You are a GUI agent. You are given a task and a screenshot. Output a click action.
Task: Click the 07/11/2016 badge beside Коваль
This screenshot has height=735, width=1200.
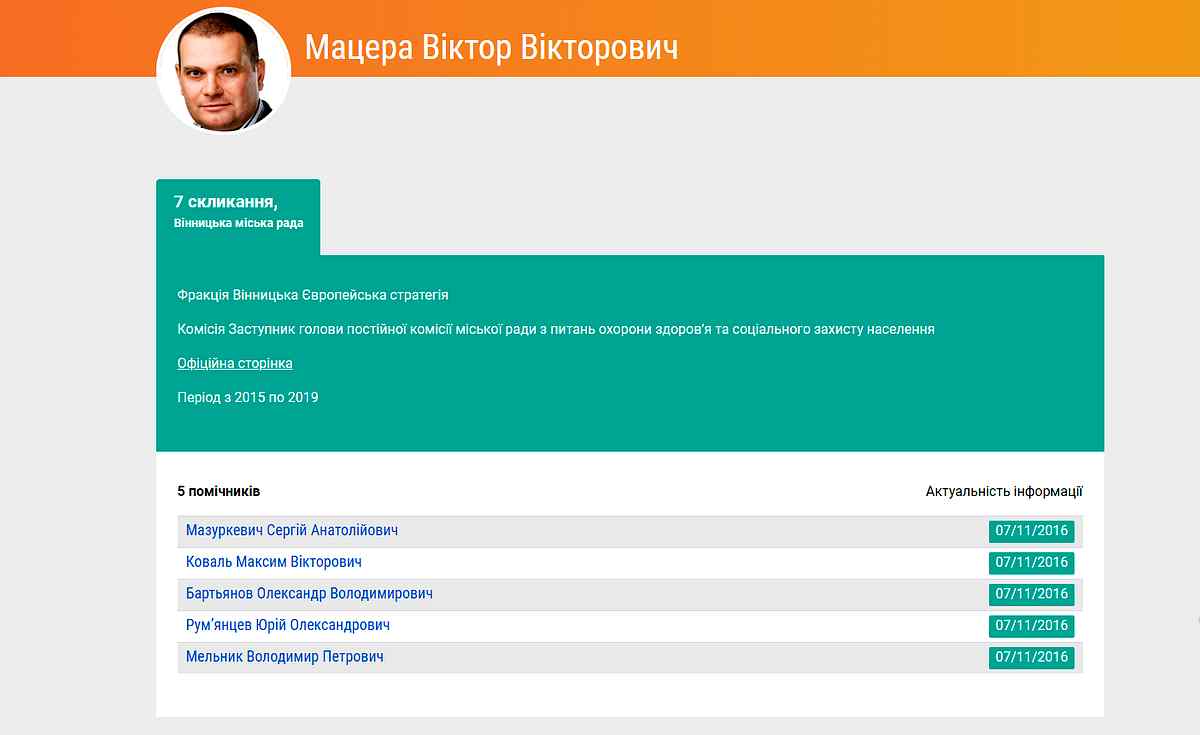point(1031,563)
